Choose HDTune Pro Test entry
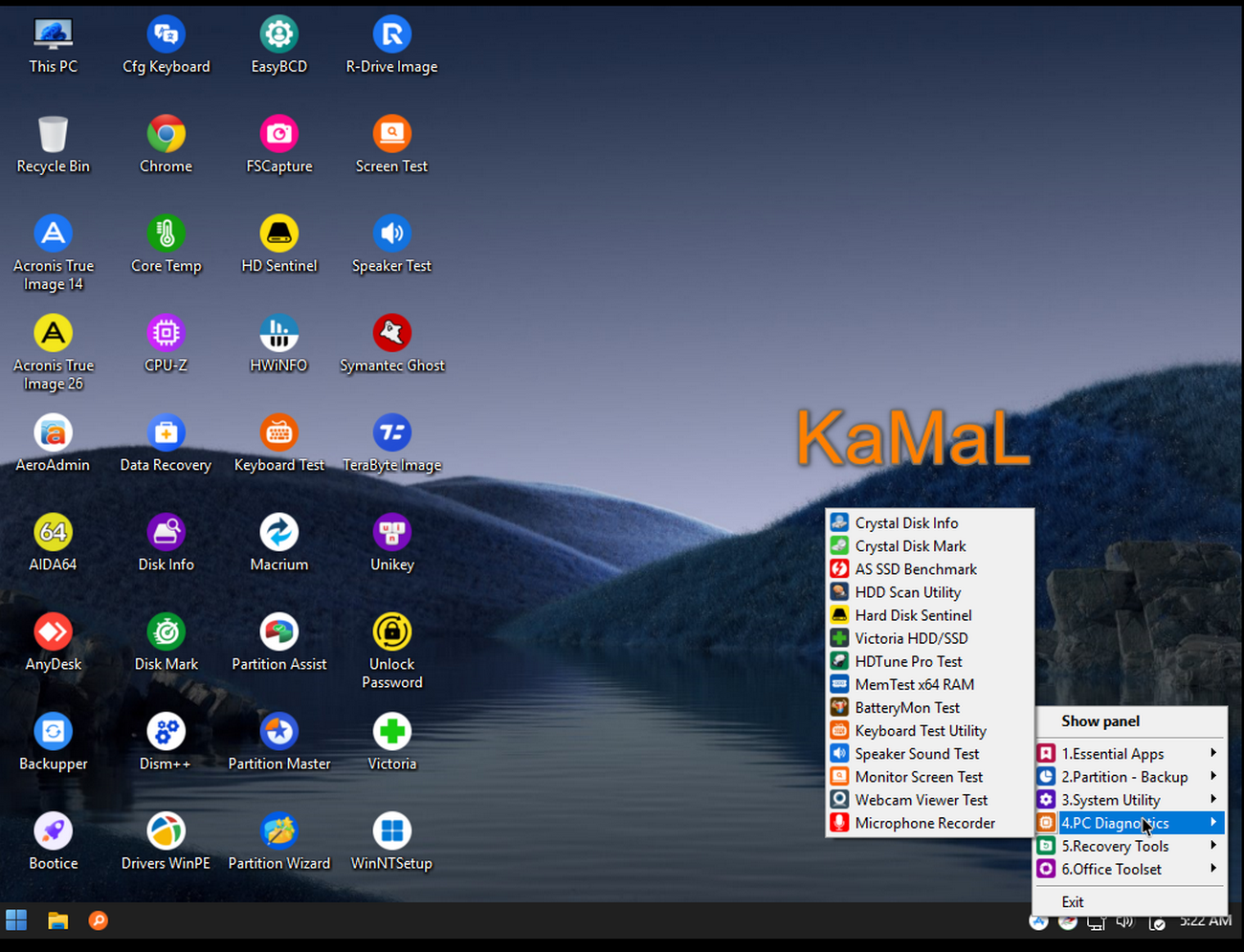 [x=930, y=661]
